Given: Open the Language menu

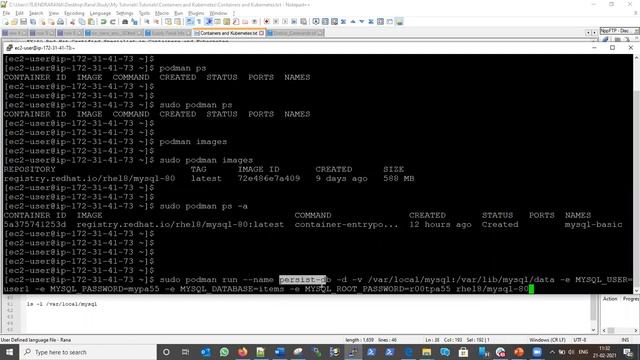Looking at the screenshot, I should pyautogui.click(x=100, y=13).
